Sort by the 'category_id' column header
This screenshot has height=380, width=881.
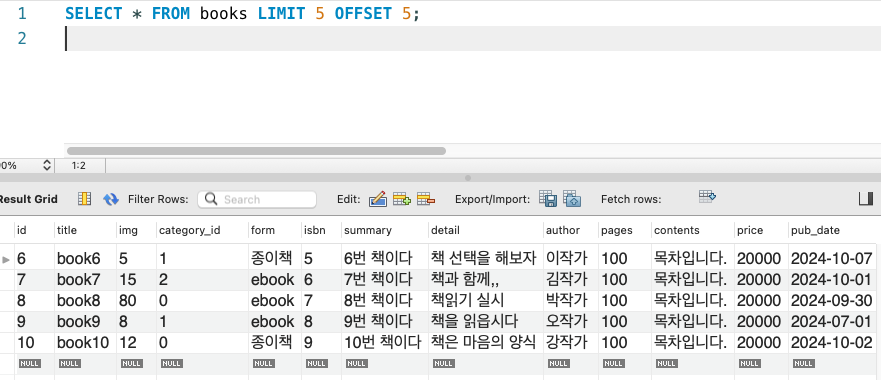[x=189, y=230]
